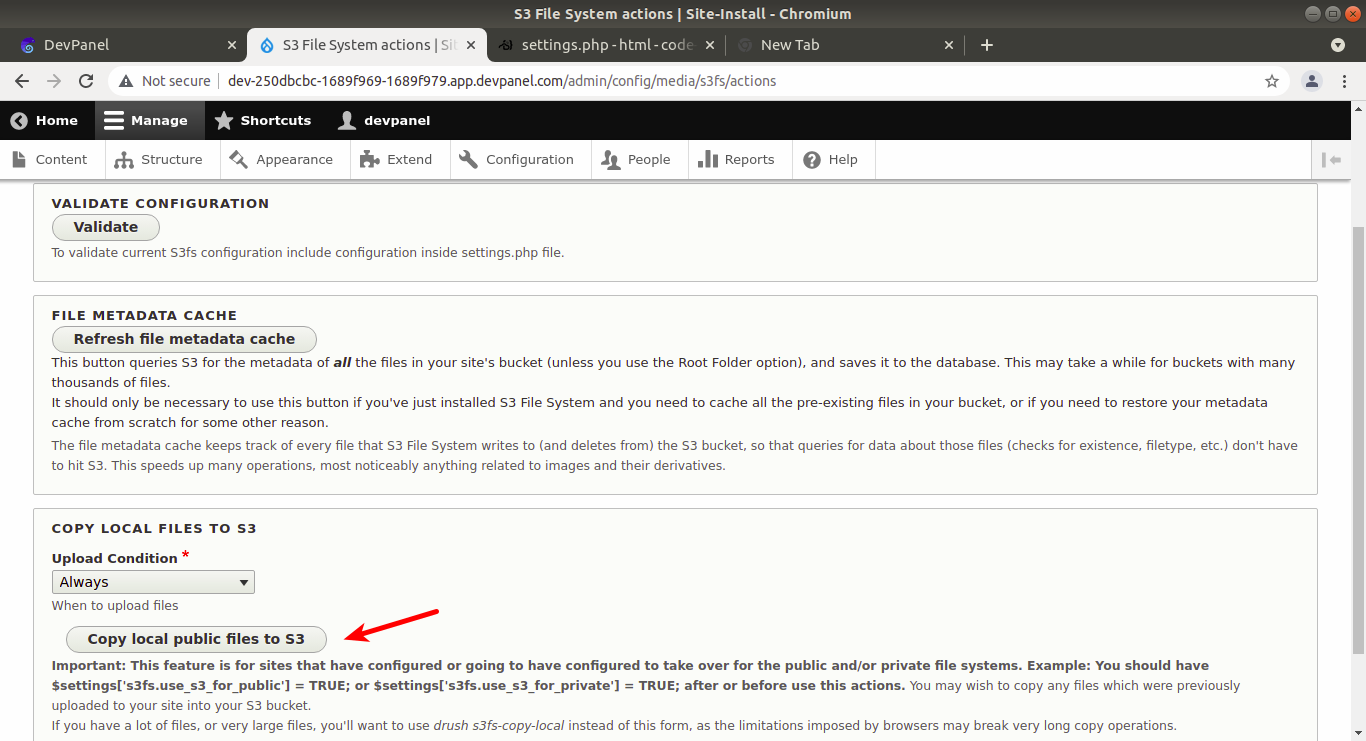Open a new tab with the plus button
The image size is (1366, 741).
coord(986,44)
